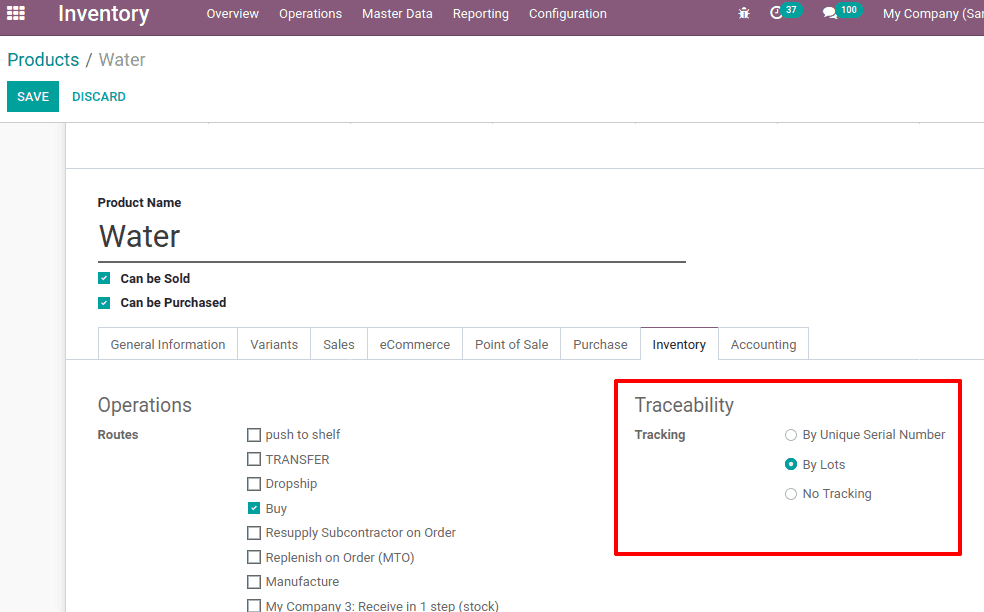The image size is (984, 612).
Task: Open the Configuration menu
Action: 567,13
